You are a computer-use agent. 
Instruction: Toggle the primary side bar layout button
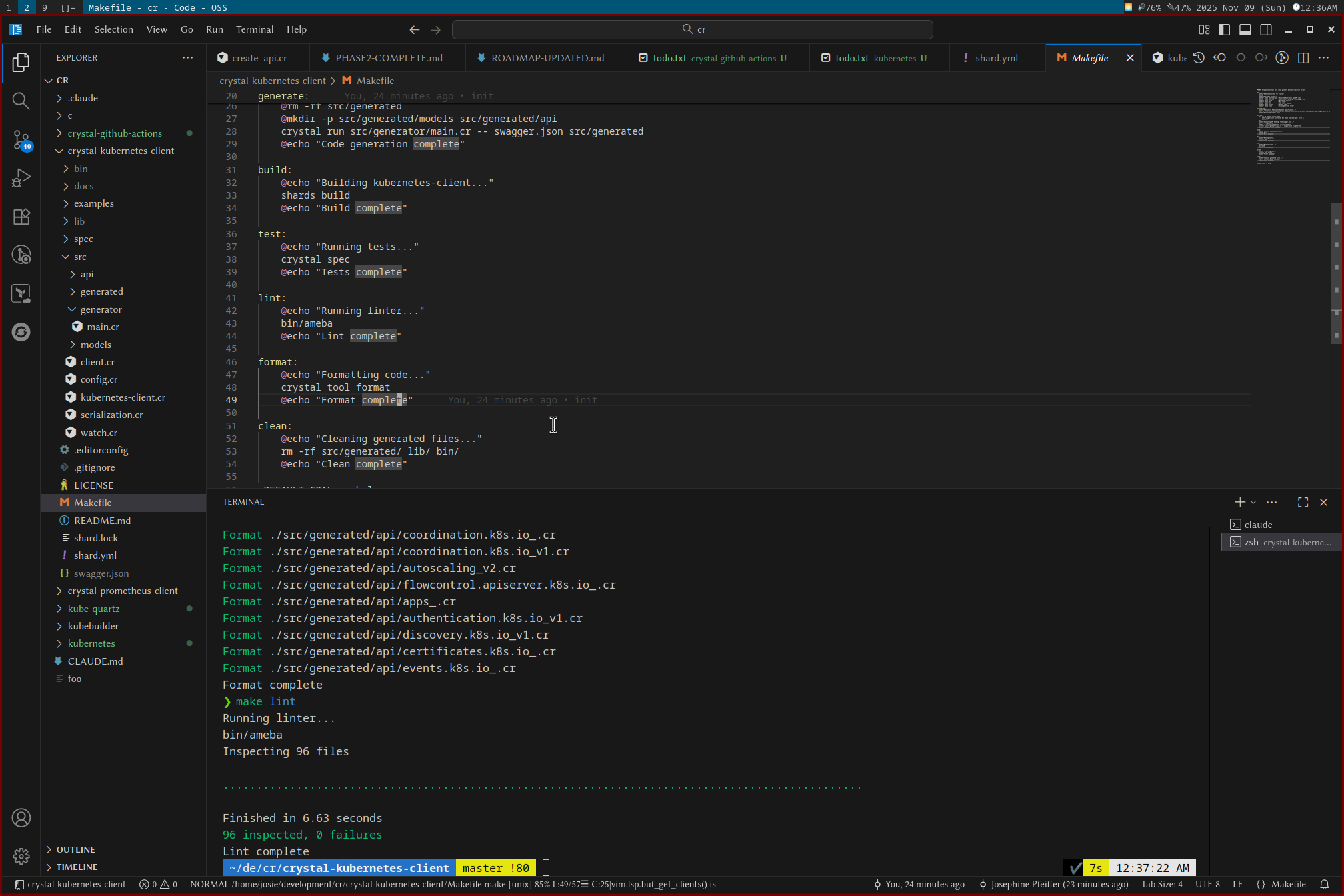[x=1224, y=29]
